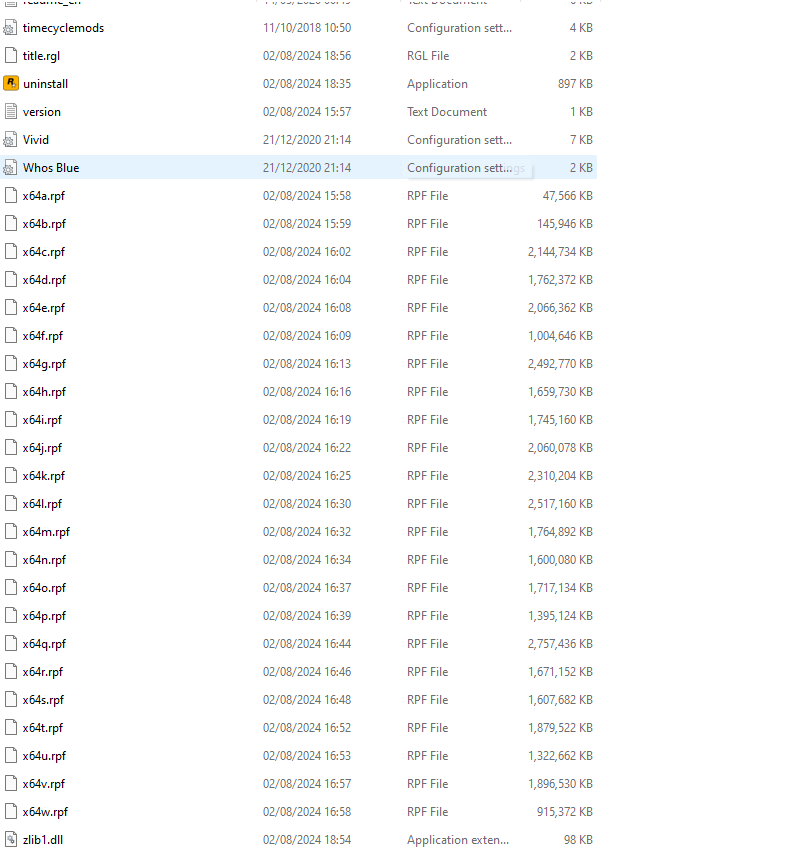Click the x64b.rpf file icon
This screenshot has width=796, height=864.
(x=10, y=224)
